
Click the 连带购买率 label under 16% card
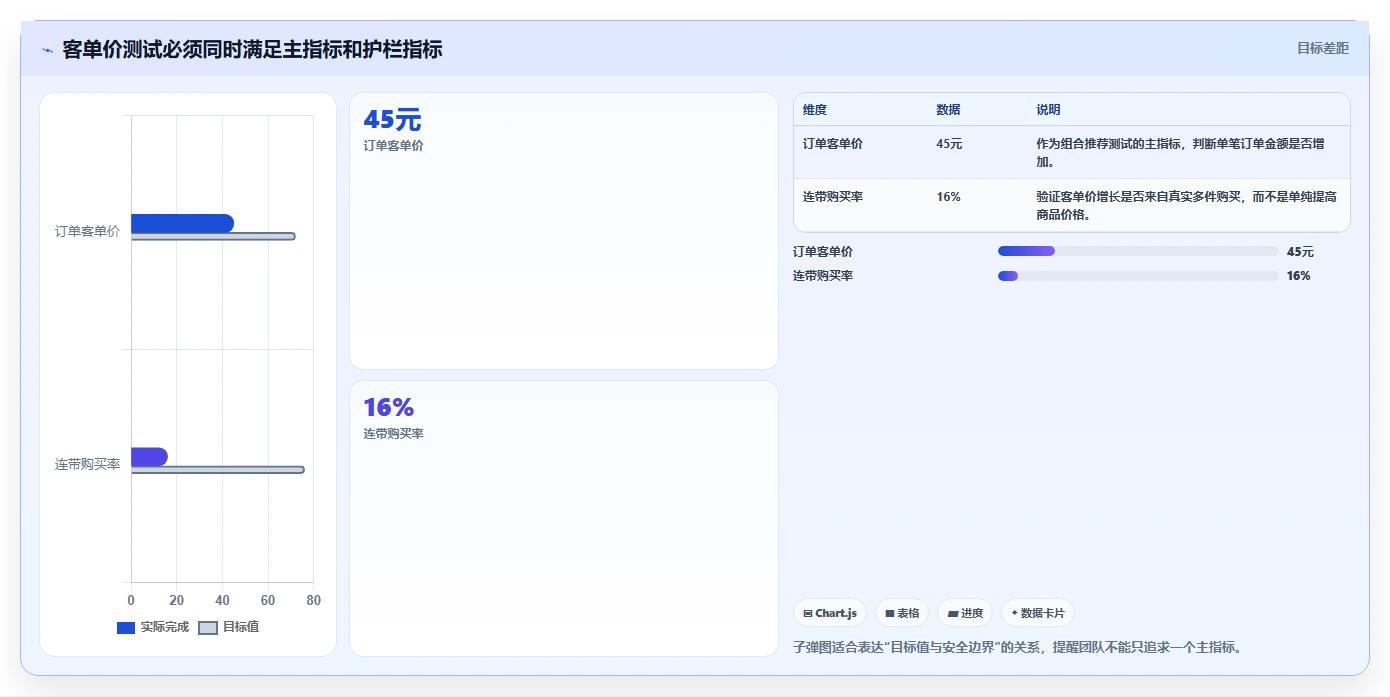pos(393,434)
